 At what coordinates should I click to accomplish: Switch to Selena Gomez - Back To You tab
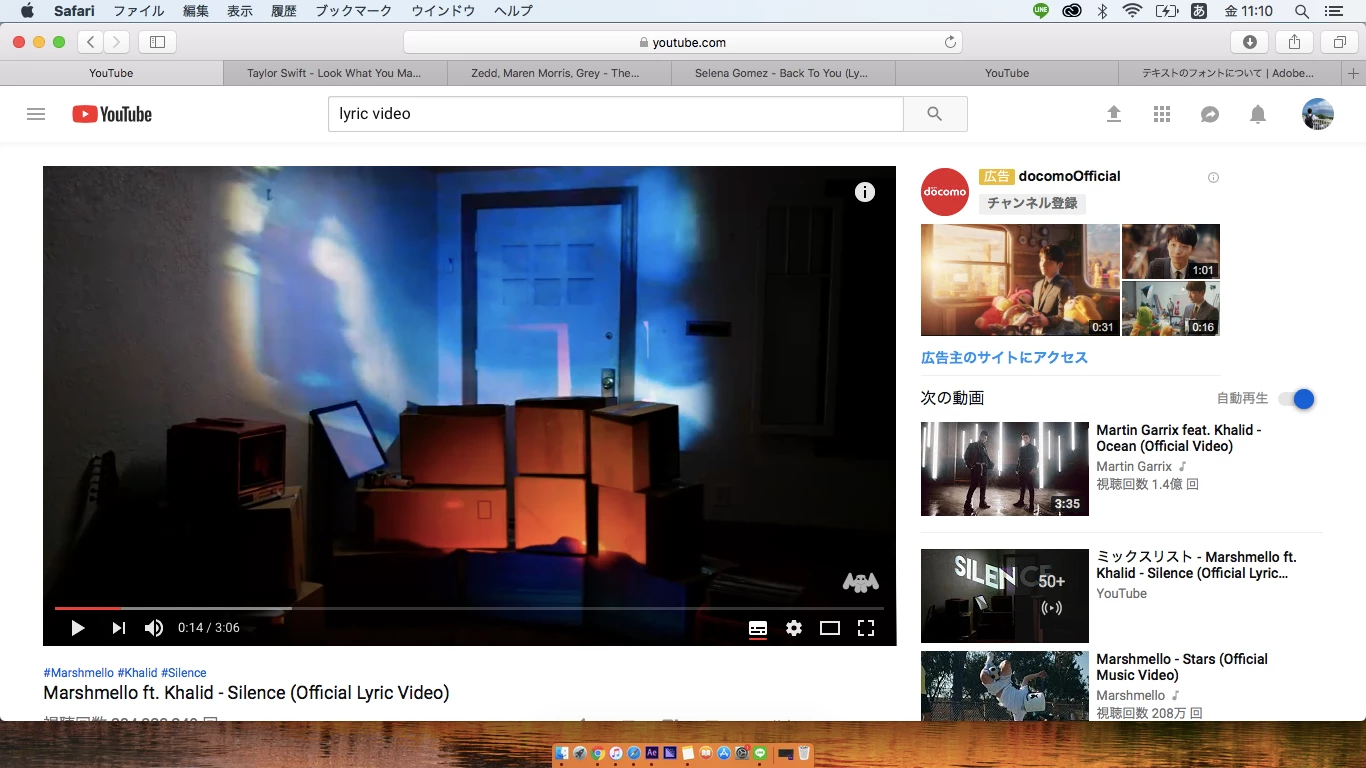coord(782,73)
